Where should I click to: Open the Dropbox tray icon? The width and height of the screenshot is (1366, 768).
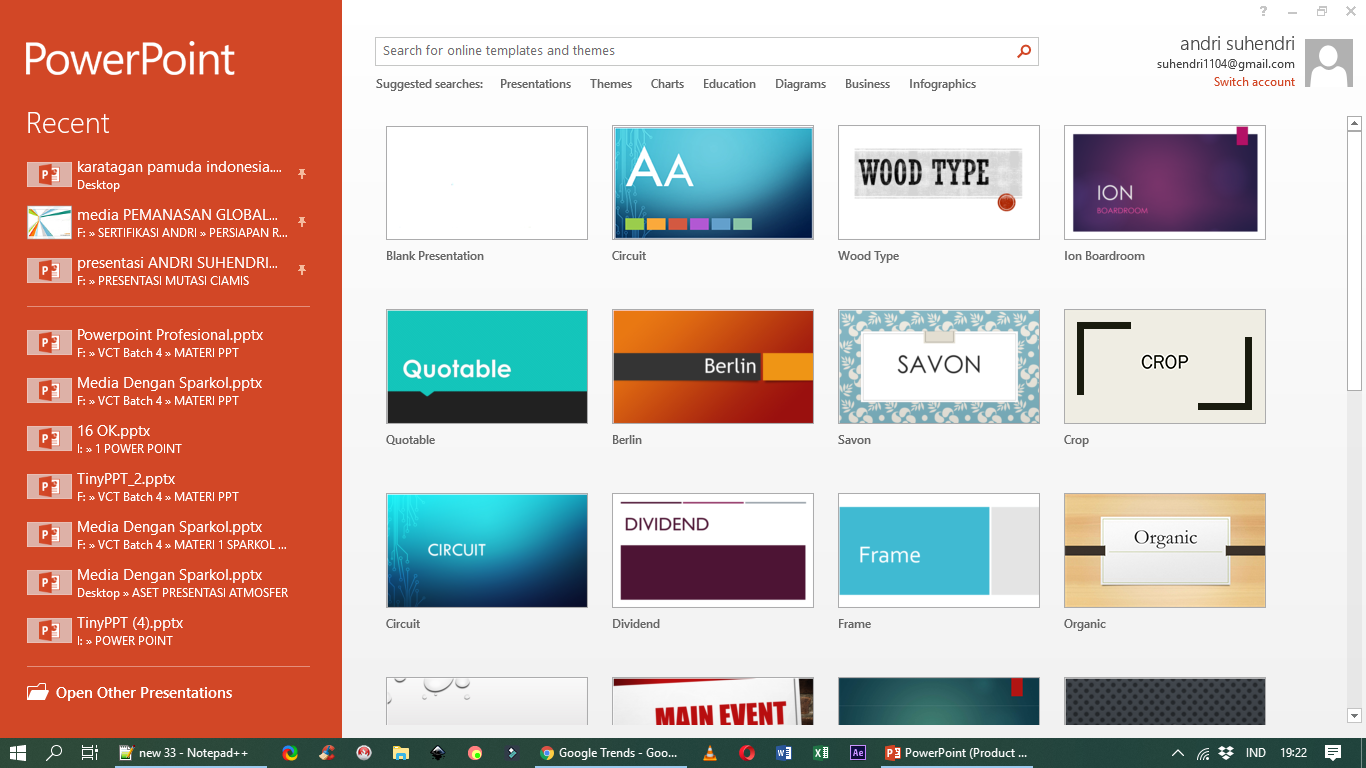(1226, 753)
